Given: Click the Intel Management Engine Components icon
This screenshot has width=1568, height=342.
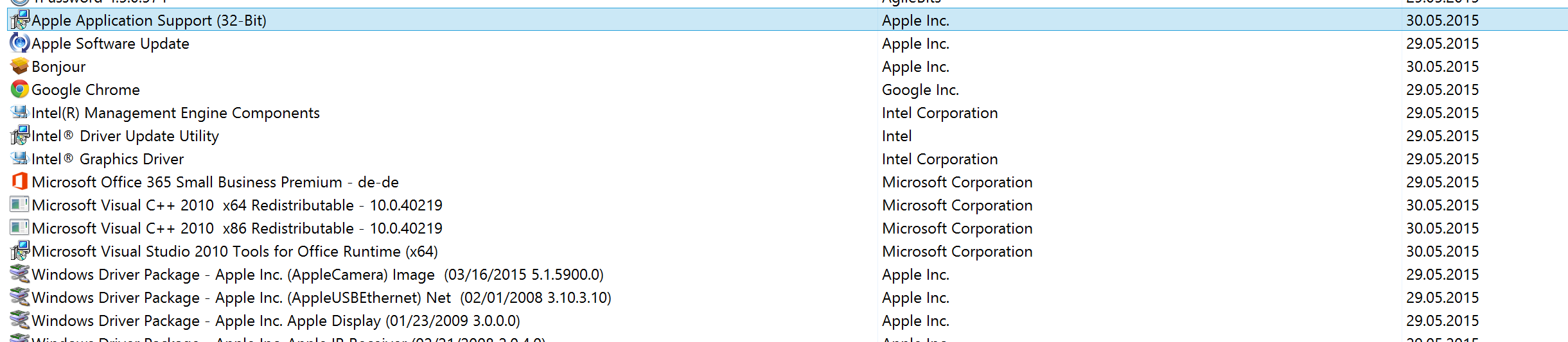Looking at the screenshot, I should coord(20,112).
